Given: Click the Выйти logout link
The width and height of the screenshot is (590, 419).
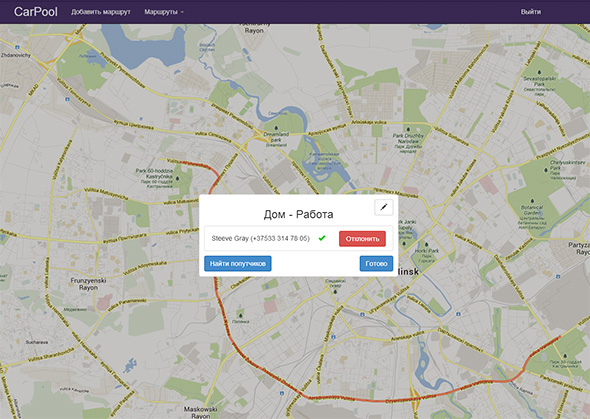Looking at the screenshot, I should (531, 12).
